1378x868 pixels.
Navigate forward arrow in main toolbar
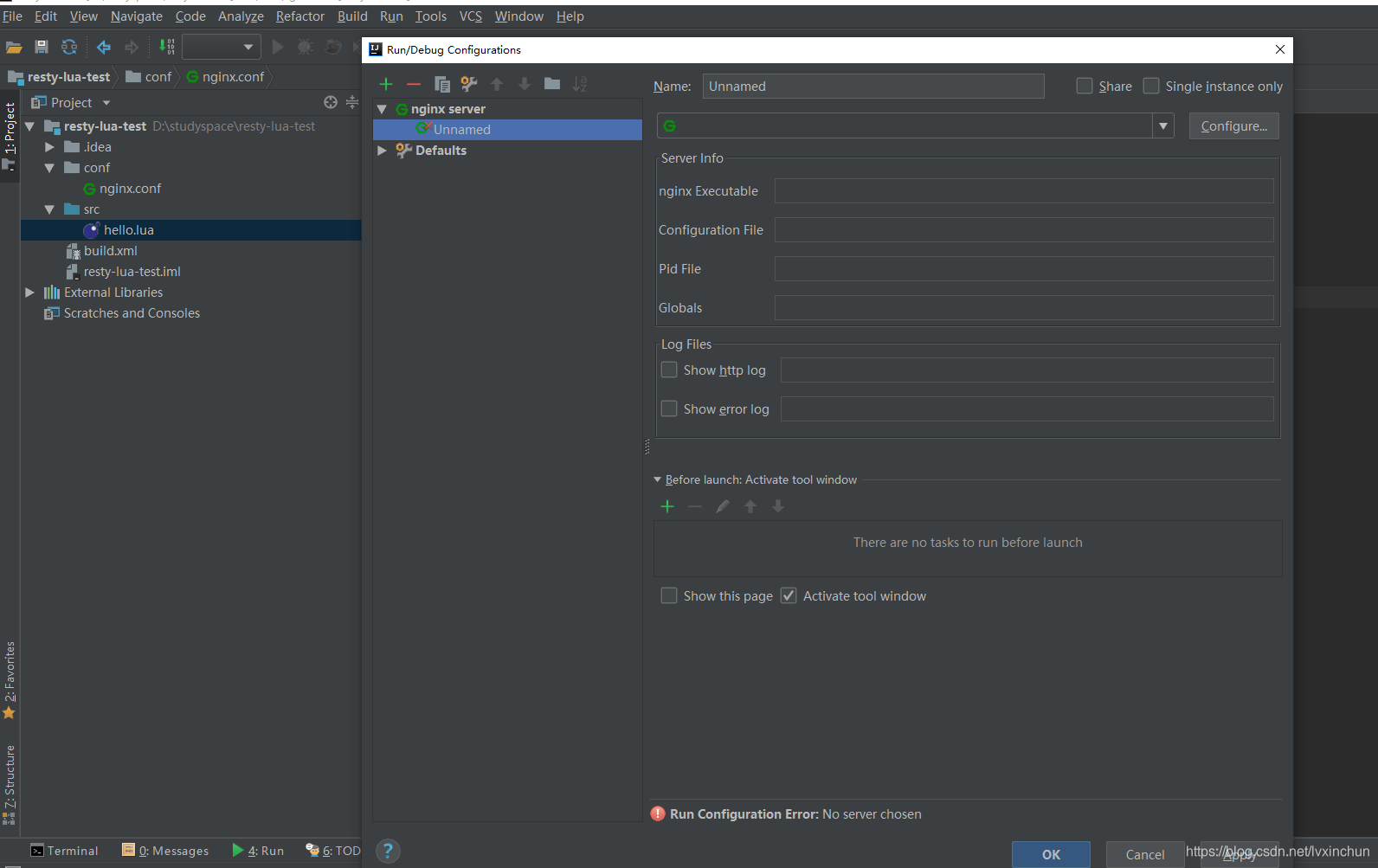(x=132, y=47)
